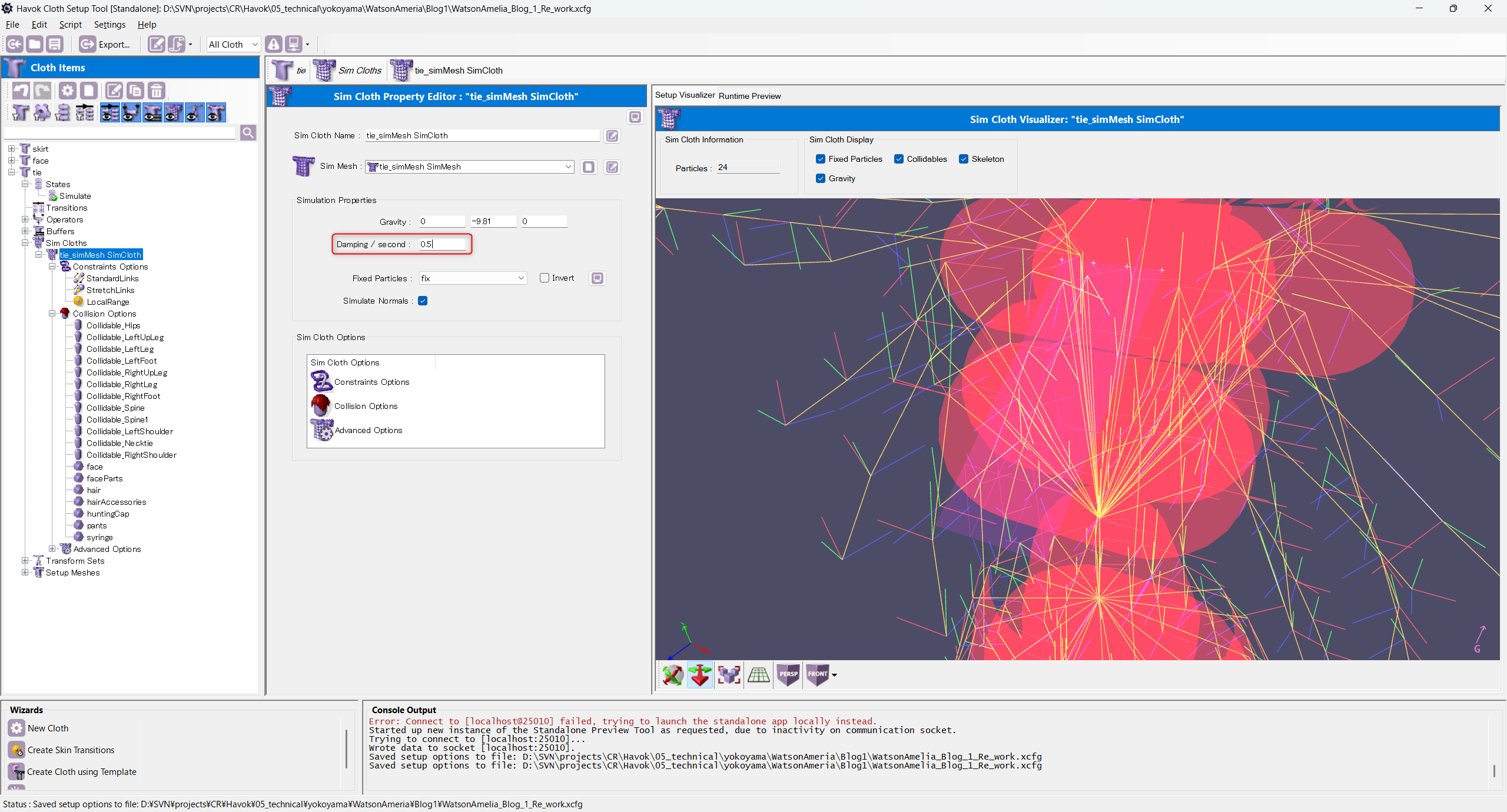This screenshot has width=1507, height=812.
Task: Open the FRONT view dropdown arrow
Action: (834, 675)
